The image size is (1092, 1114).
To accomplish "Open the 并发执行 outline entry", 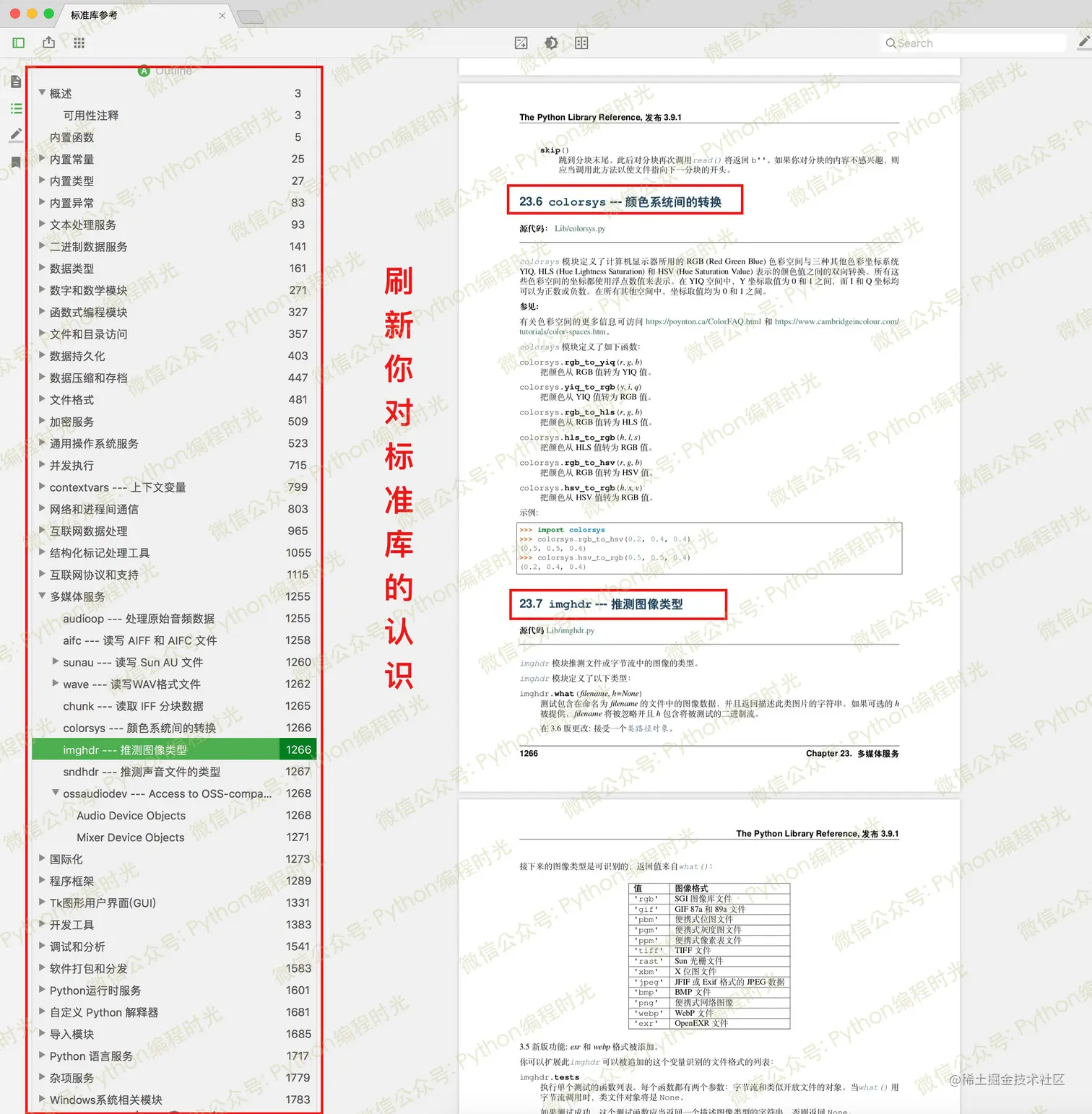I will click(71, 466).
